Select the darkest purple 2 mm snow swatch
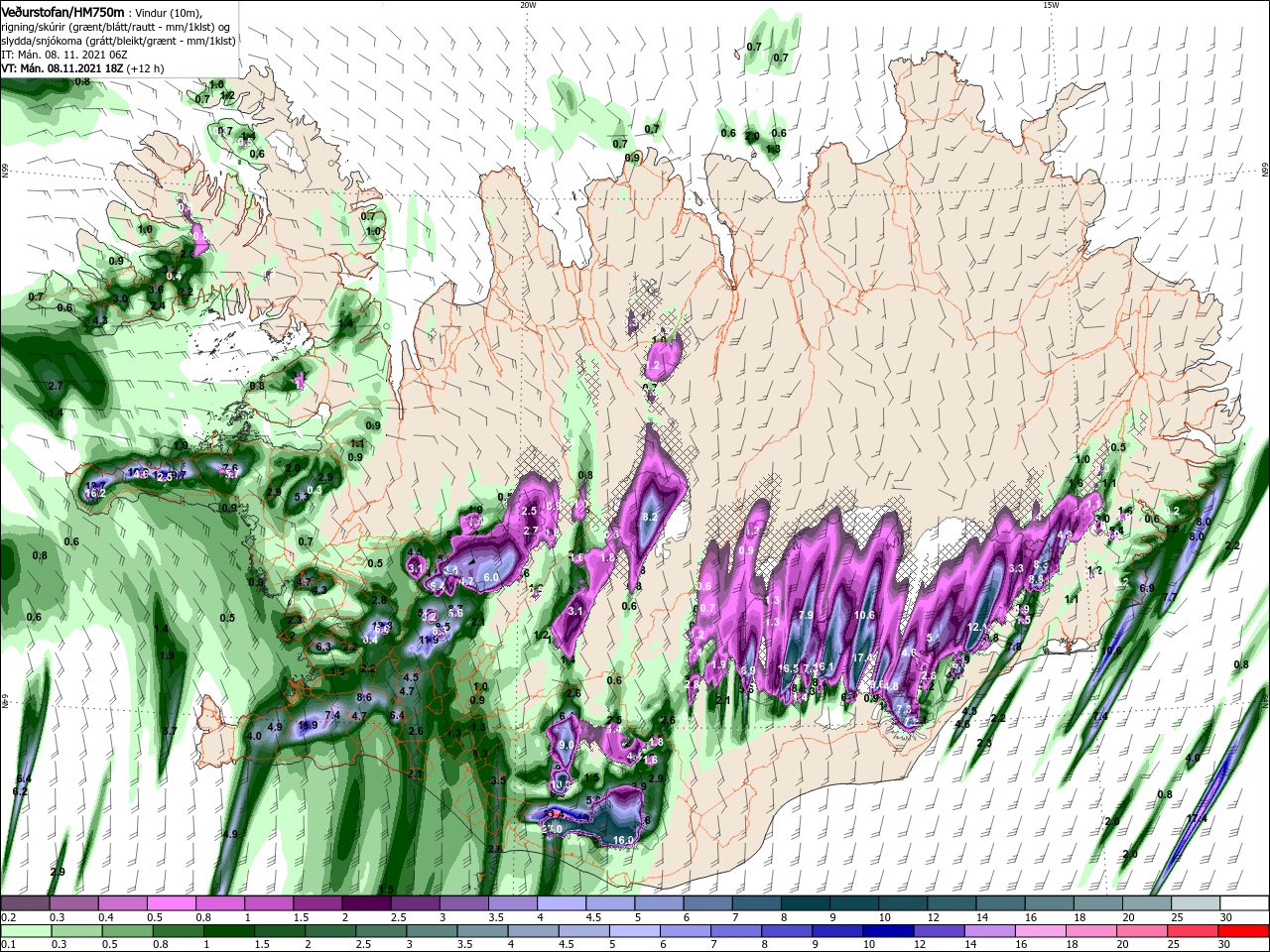The image size is (1270, 952). coord(366,903)
